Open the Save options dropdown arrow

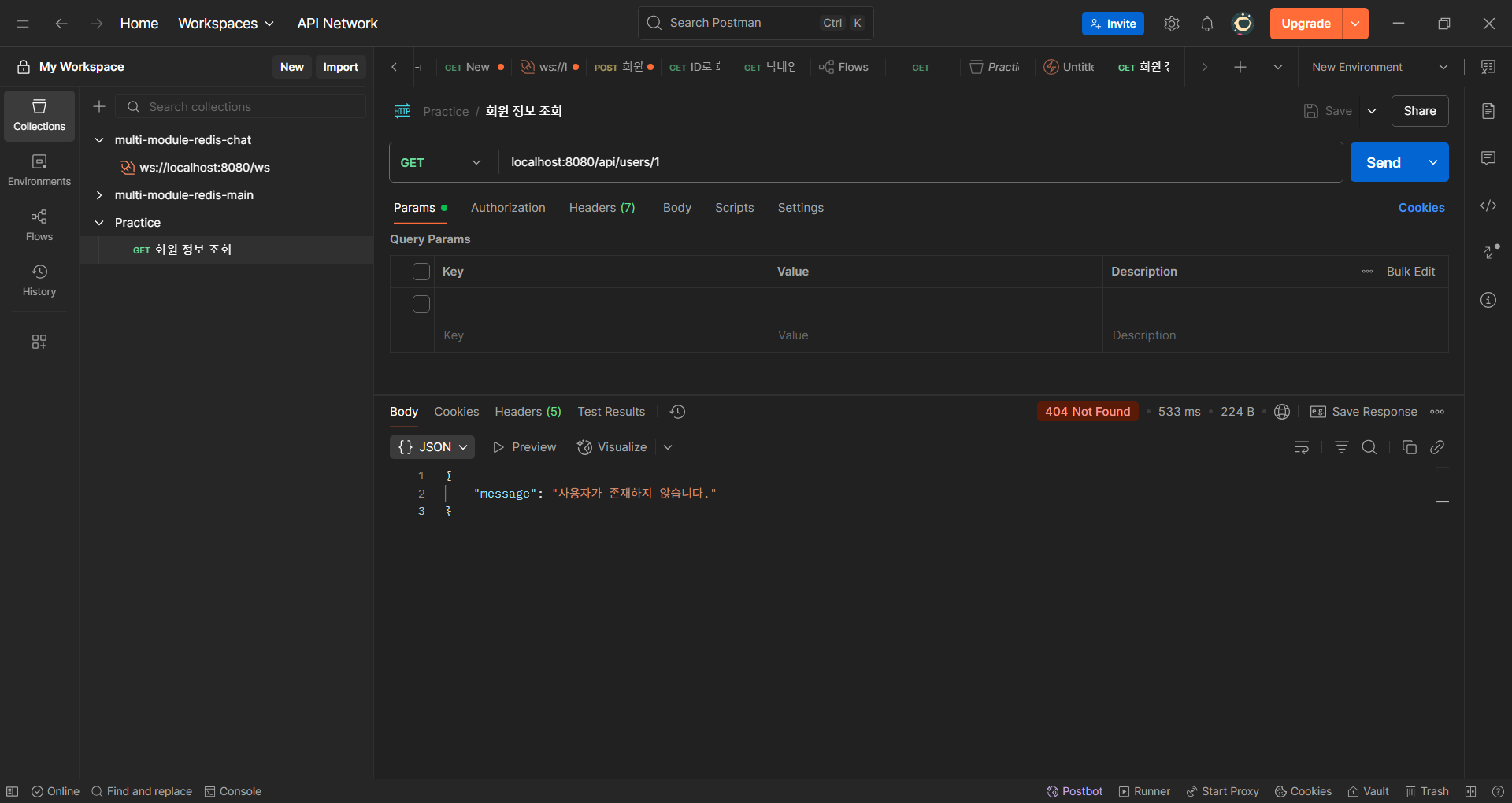[1372, 111]
